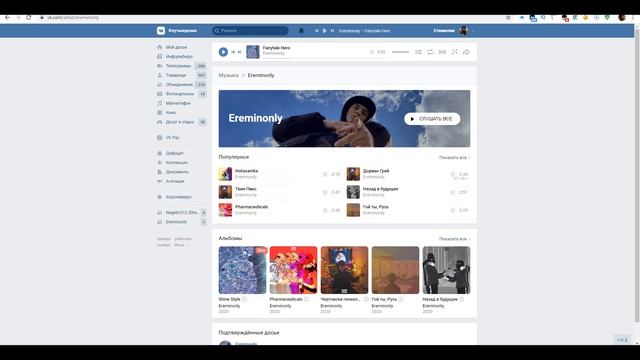Play the Гой ты, Русь track
This screenshot has height=360, width=640.
click(x=353, y=210)
